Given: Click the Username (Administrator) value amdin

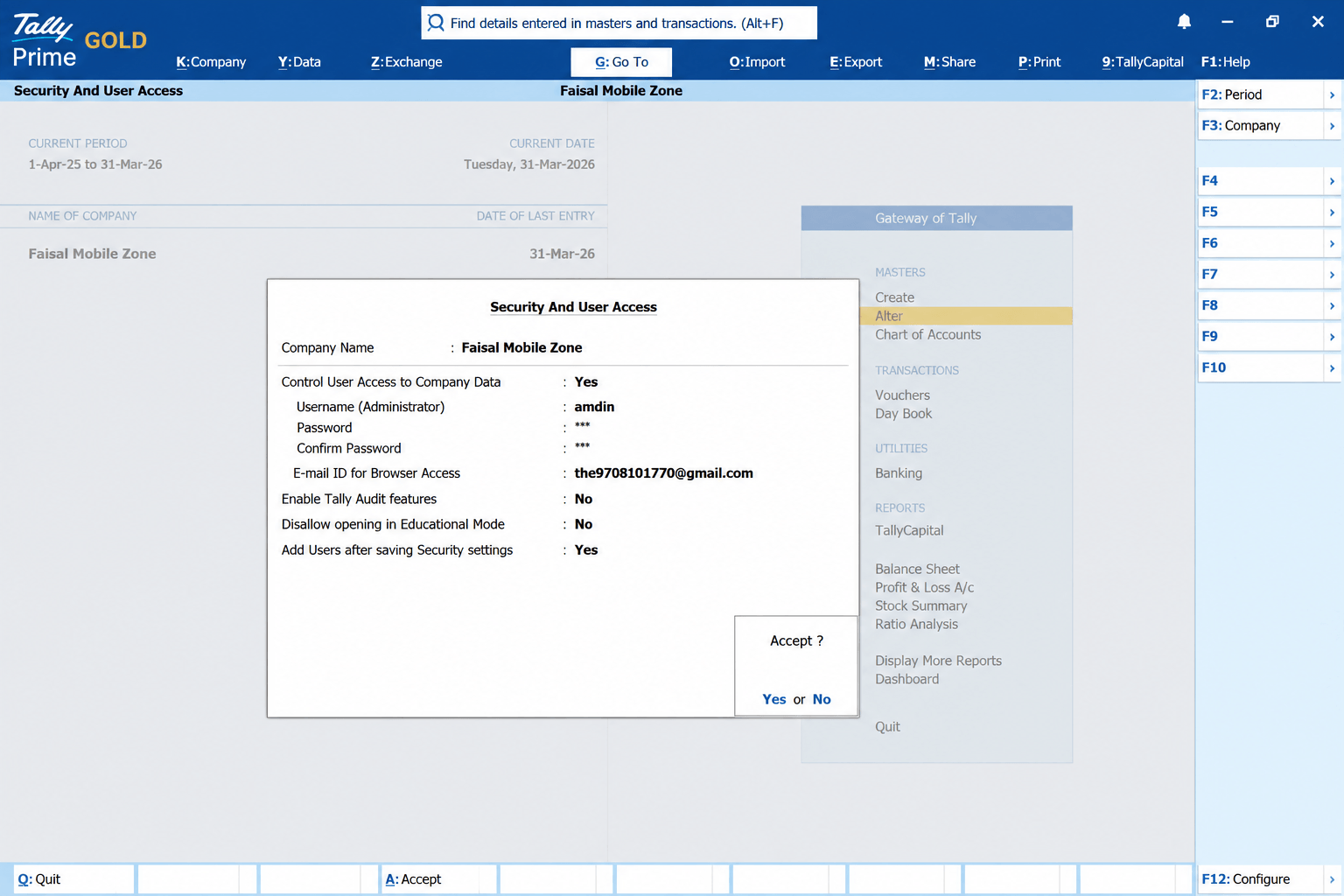Looking at the screenshot, I should click(594, 407).
